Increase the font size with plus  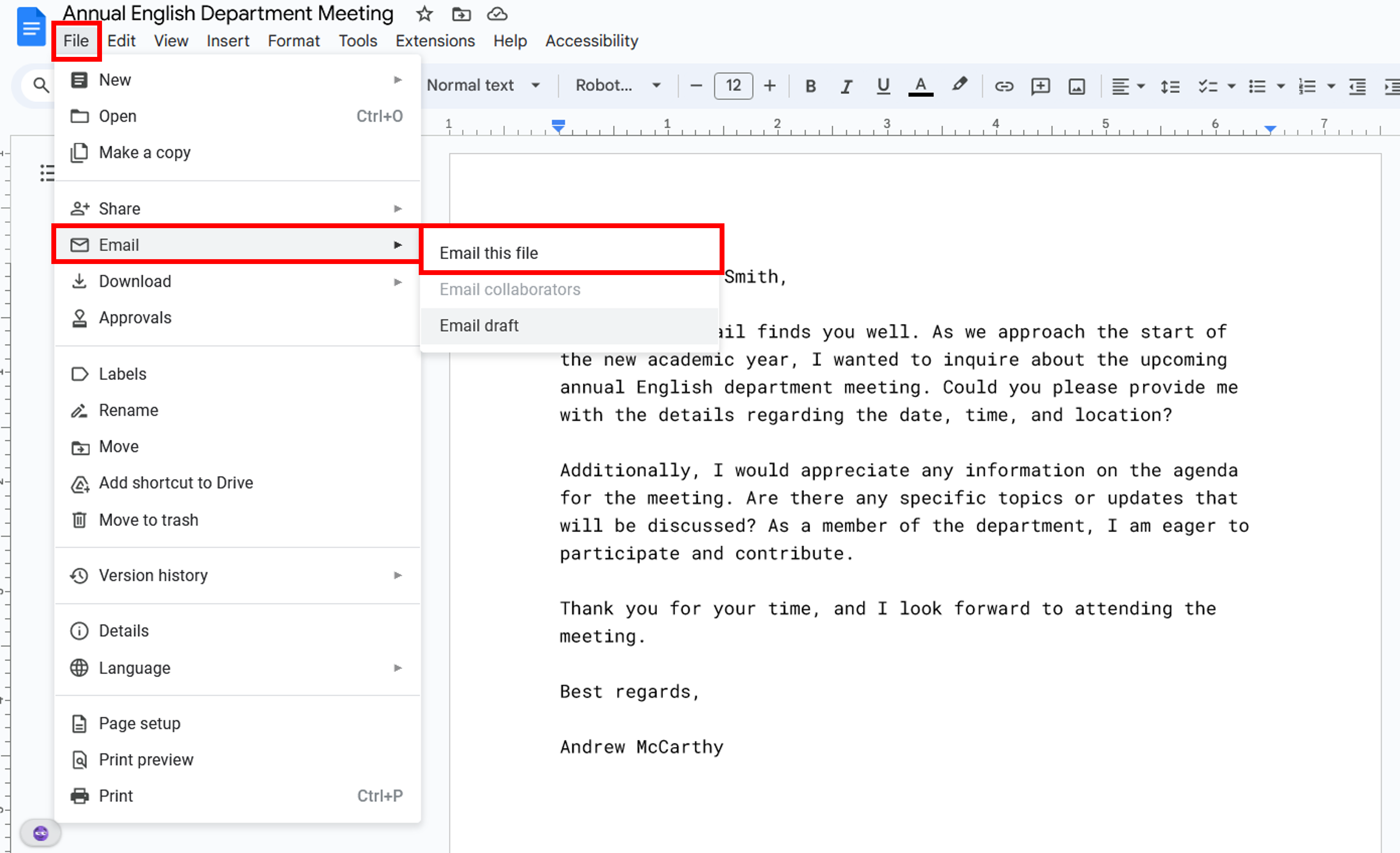point(769,86)
